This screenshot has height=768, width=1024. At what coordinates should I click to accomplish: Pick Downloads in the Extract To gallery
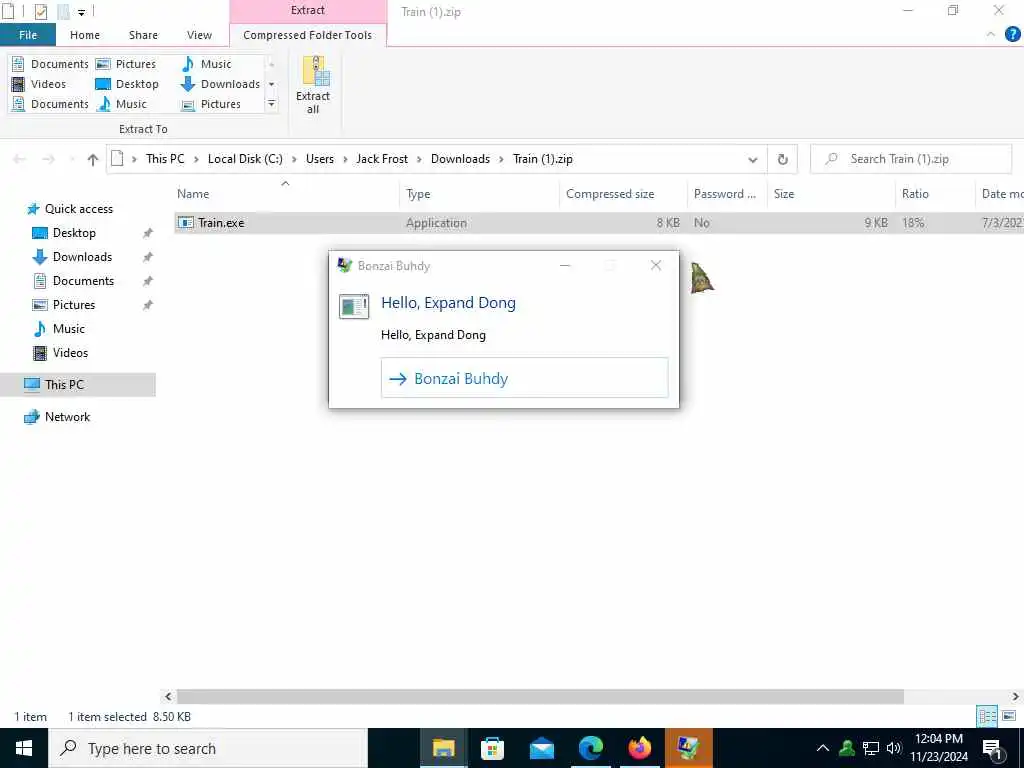pyautogui.click(x=221, y=84)
